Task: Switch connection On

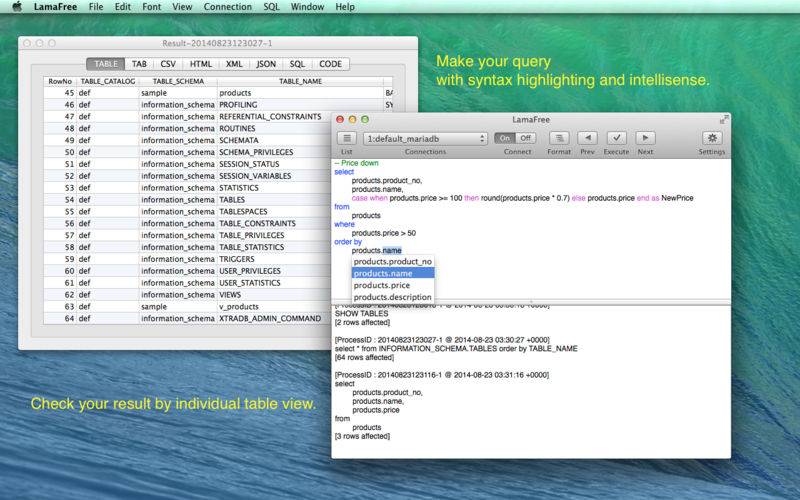Action: [x=505, y=138]
